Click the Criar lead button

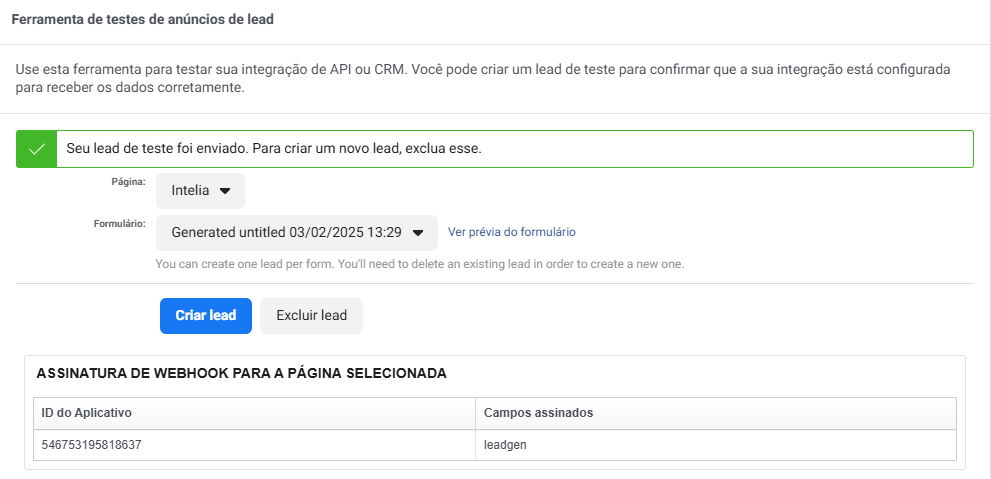206,315
